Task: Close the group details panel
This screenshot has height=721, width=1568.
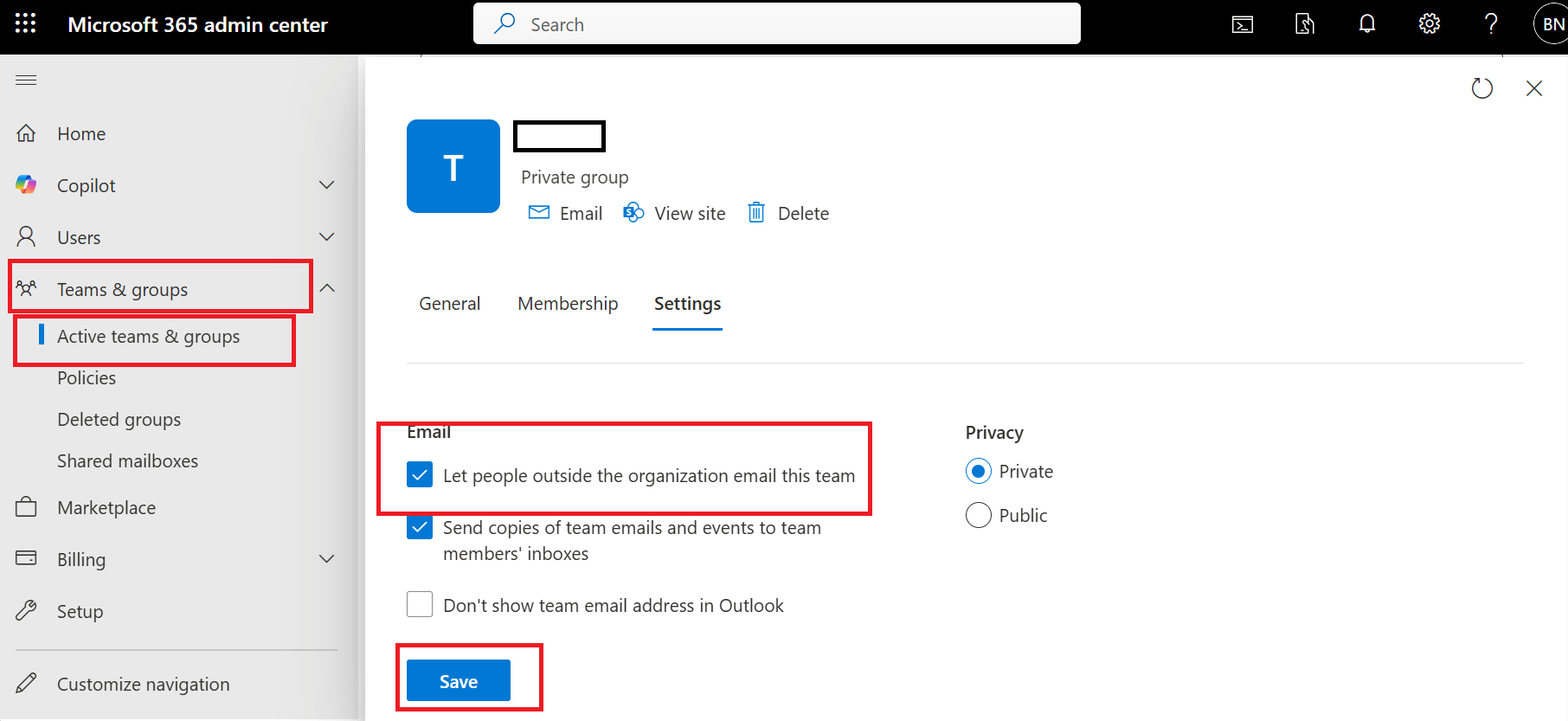Action: (1534, 88)
